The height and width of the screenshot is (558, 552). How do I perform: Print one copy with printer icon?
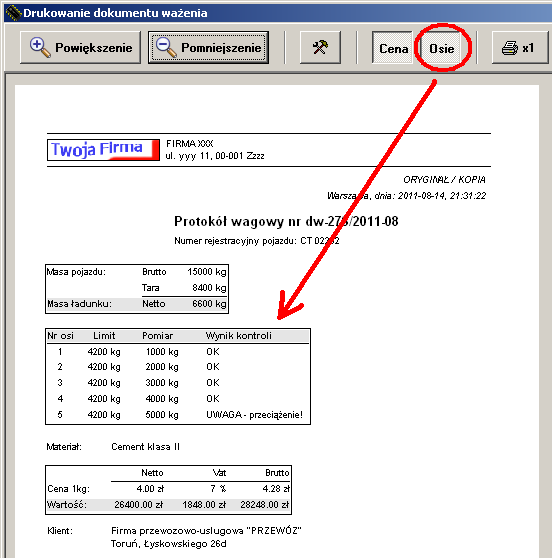click(x=520, y=47)
